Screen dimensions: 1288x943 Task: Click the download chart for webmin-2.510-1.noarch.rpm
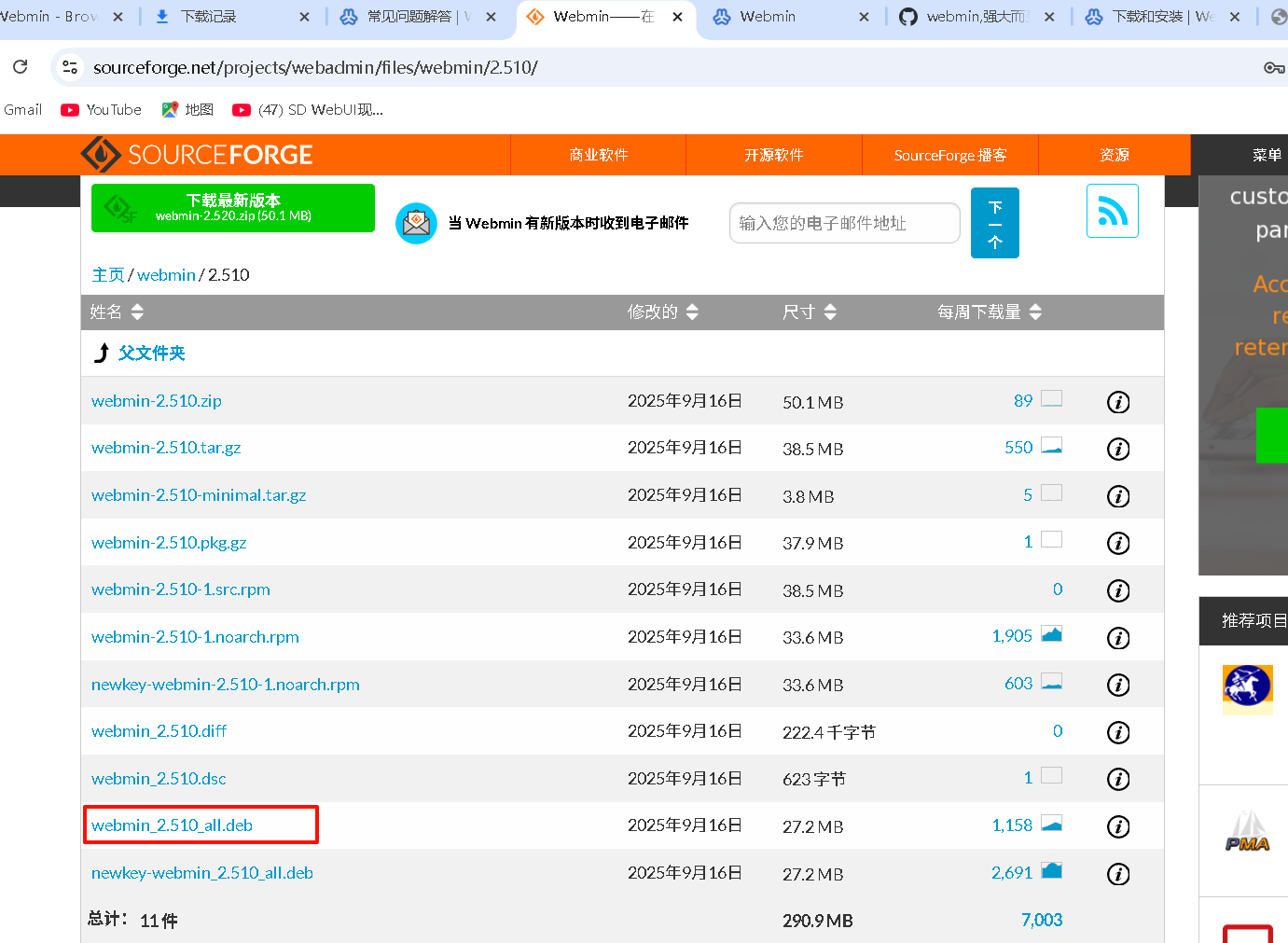click(x=1051, y=634)
